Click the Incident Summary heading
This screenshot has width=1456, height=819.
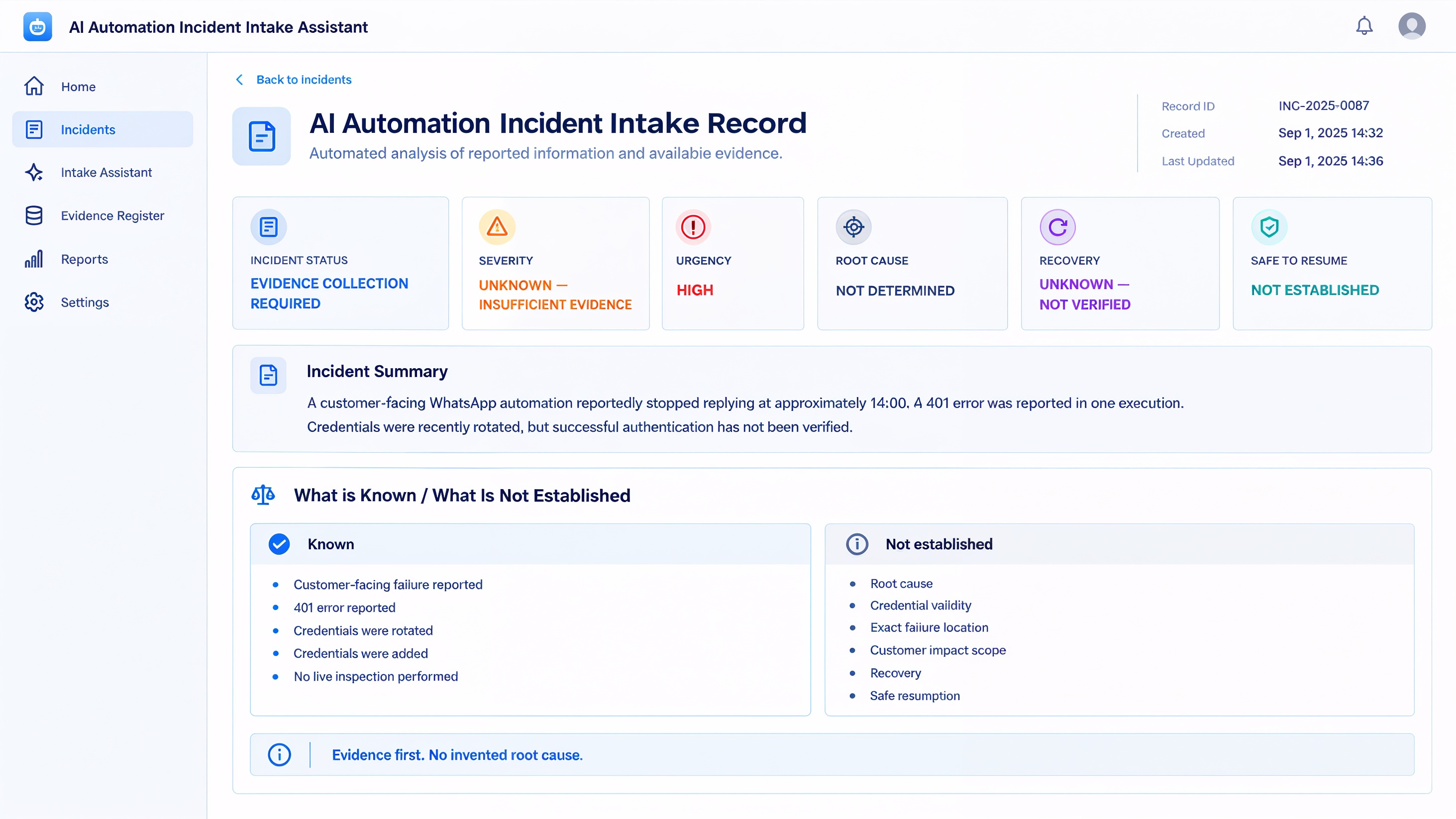click(x=377, y=371)
